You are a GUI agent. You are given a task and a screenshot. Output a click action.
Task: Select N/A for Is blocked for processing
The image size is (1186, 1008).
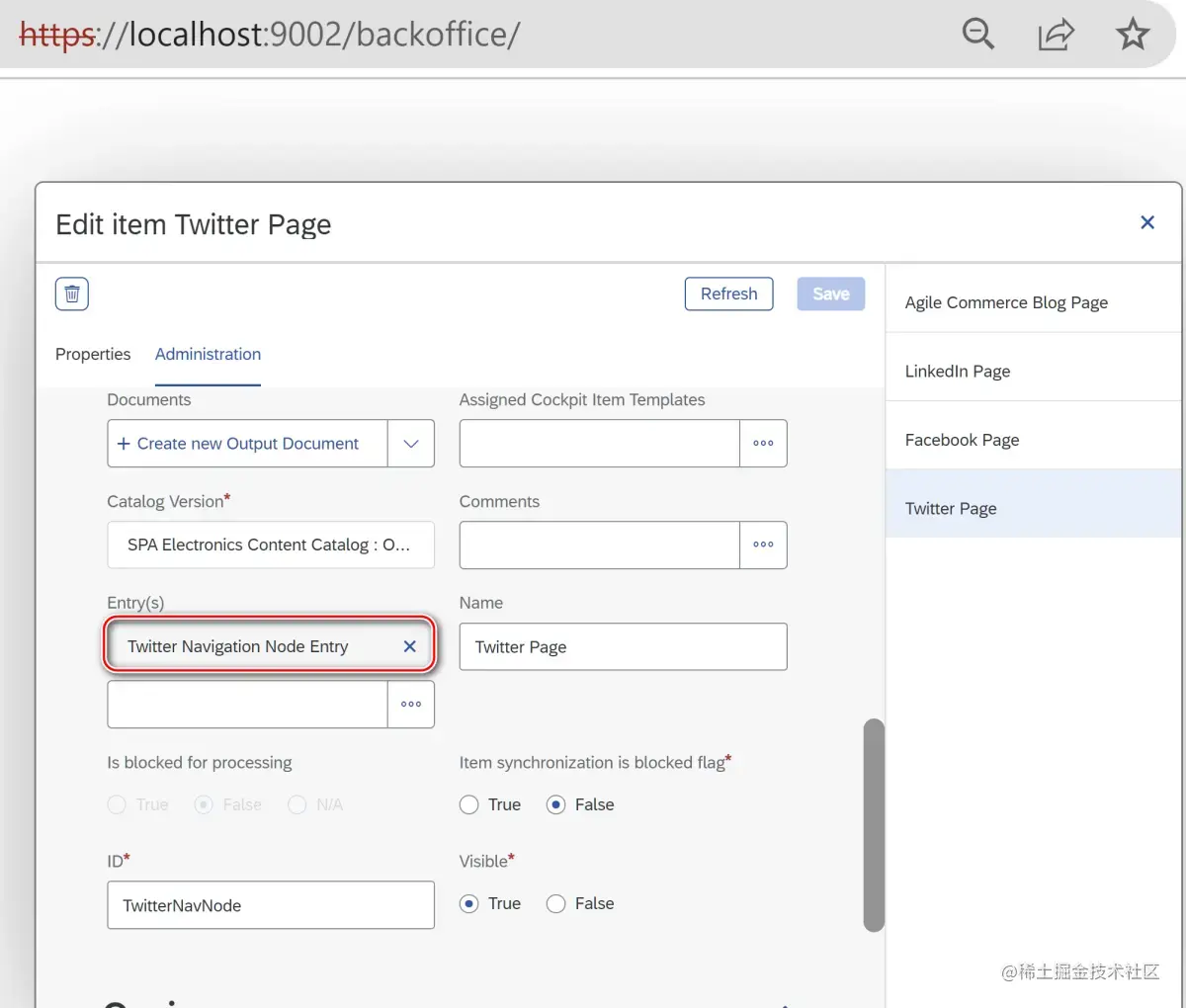(x=296, y=804)
